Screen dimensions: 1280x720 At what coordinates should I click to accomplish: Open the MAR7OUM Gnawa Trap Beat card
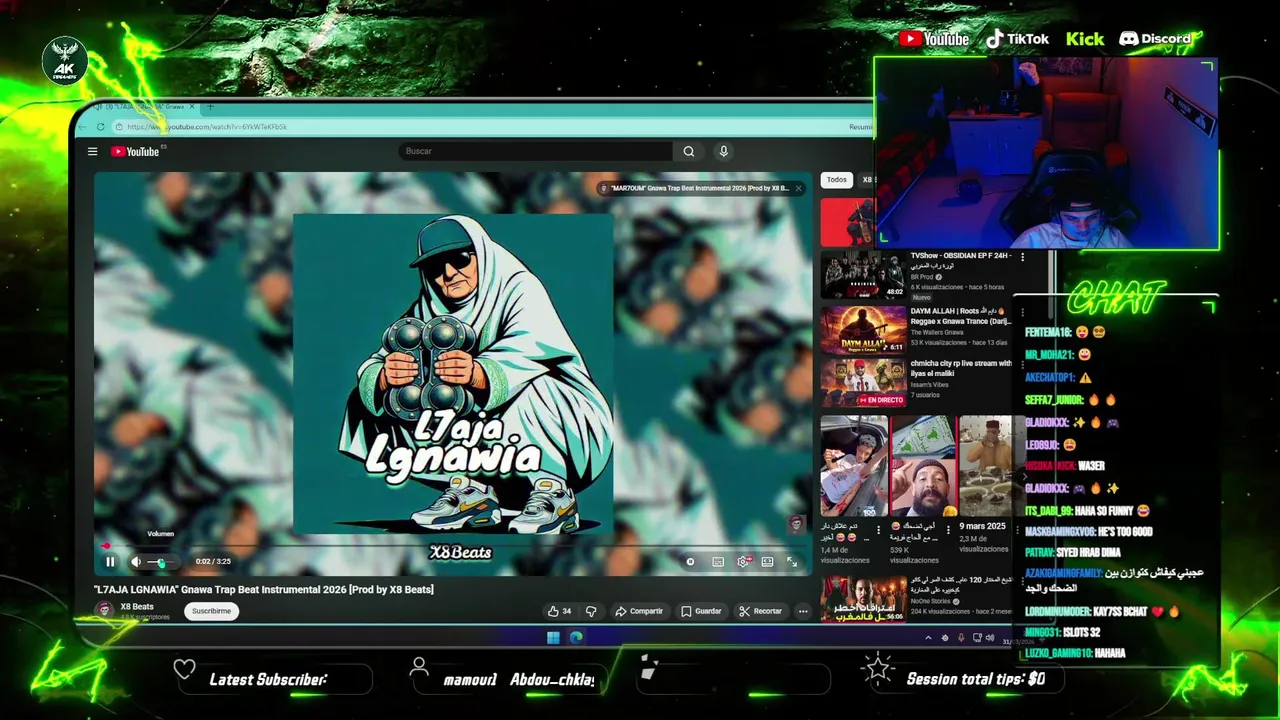(699, 188)
